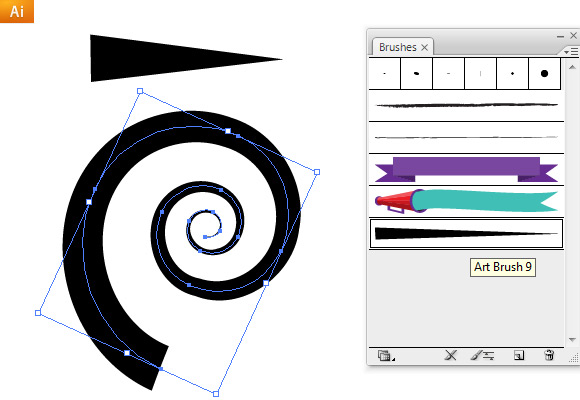This screenshot has width=580, height=400.
Task: Click the brushes panel scroll up arrow
Action: pyautogui.click(x=572, y=67)
